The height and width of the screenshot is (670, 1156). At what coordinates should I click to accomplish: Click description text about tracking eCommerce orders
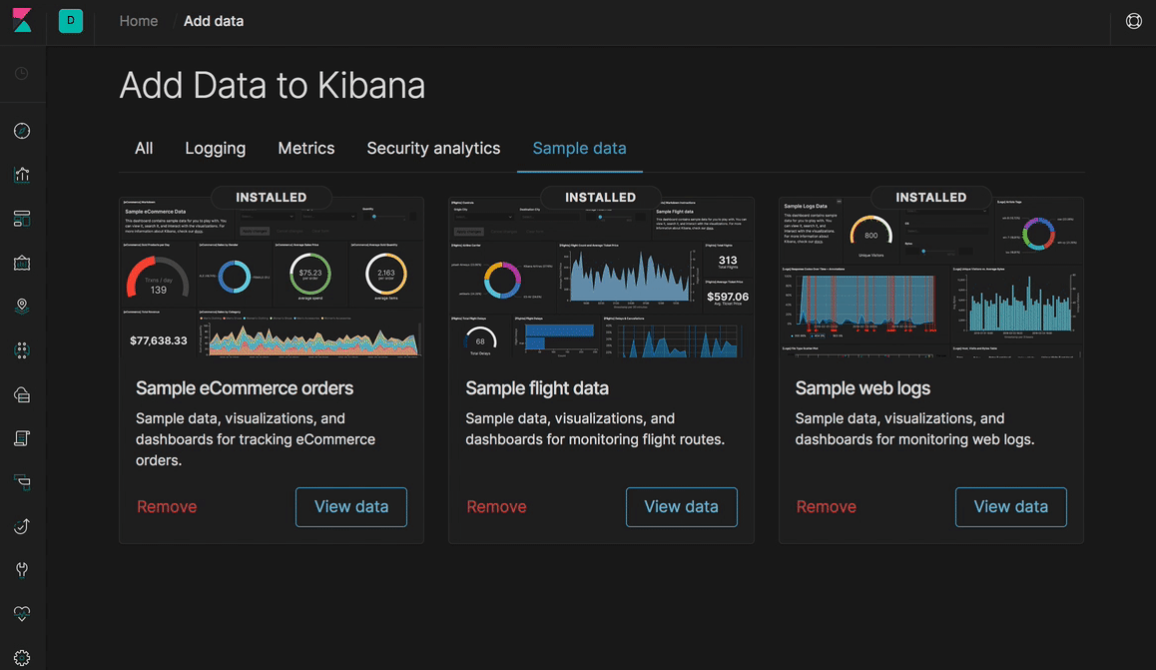click(x=255, y=439)
